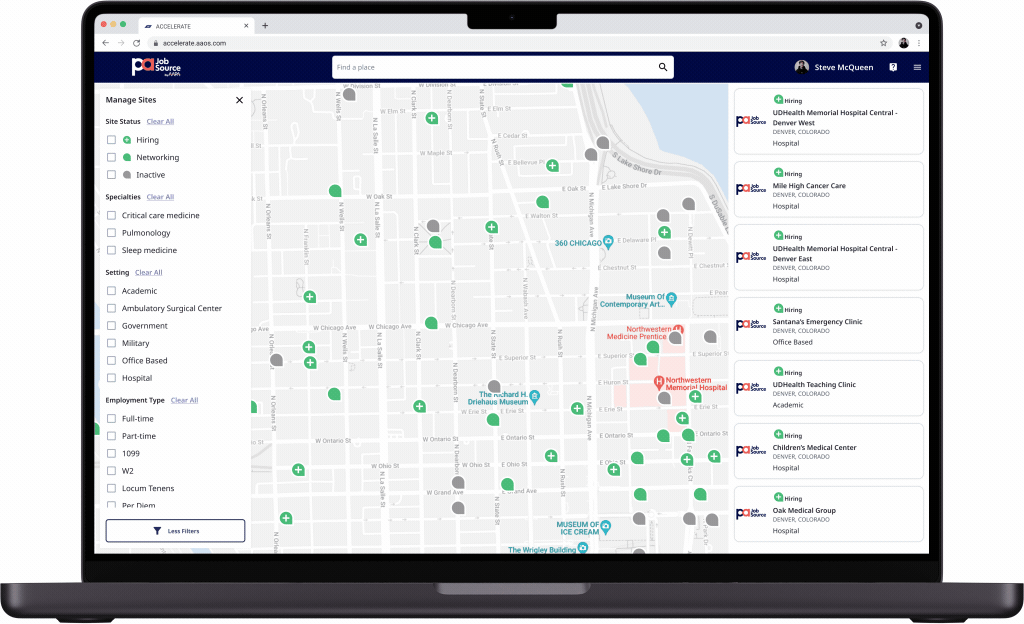Click the browser back arrow
Viewport: 1024px width, 624px height.
106,43
